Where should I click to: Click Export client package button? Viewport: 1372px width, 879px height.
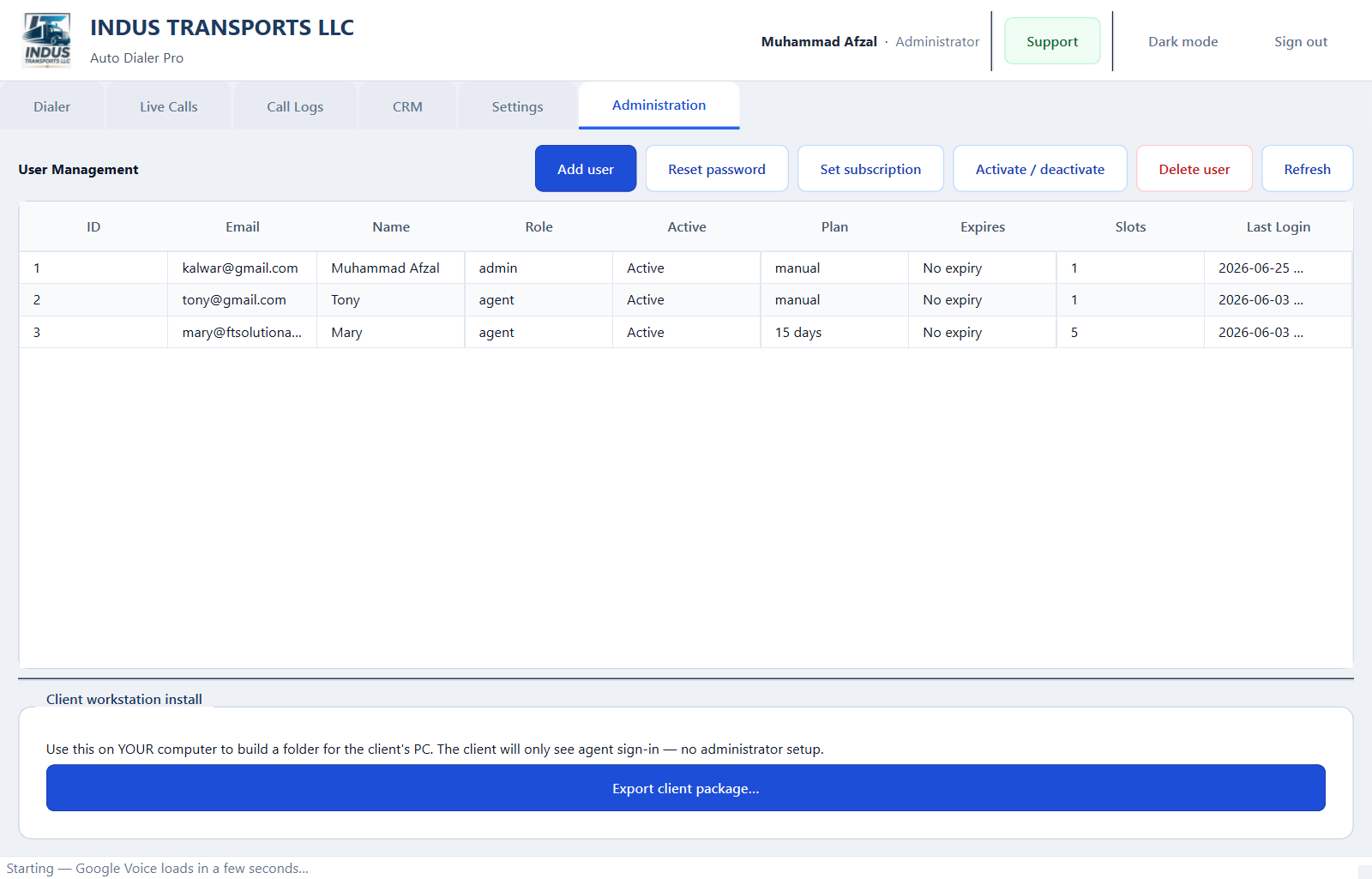coord(686,788)
